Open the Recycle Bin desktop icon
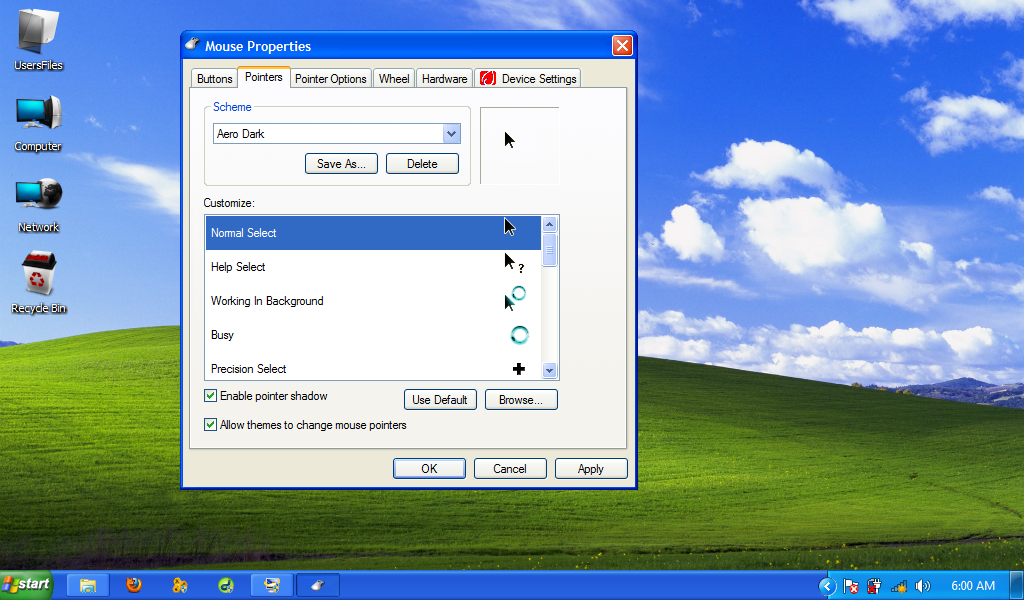 [x=39, y=283]
